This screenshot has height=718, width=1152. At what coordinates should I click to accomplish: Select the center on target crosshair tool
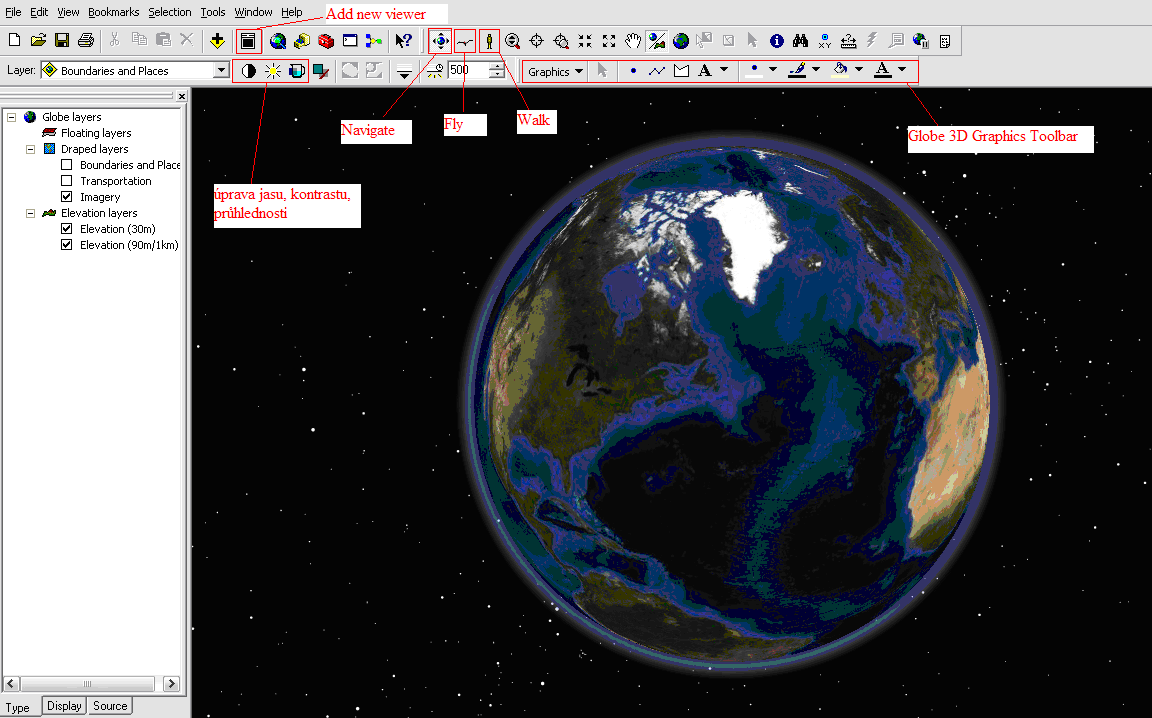pyautogui.click(x=536, y=41)
